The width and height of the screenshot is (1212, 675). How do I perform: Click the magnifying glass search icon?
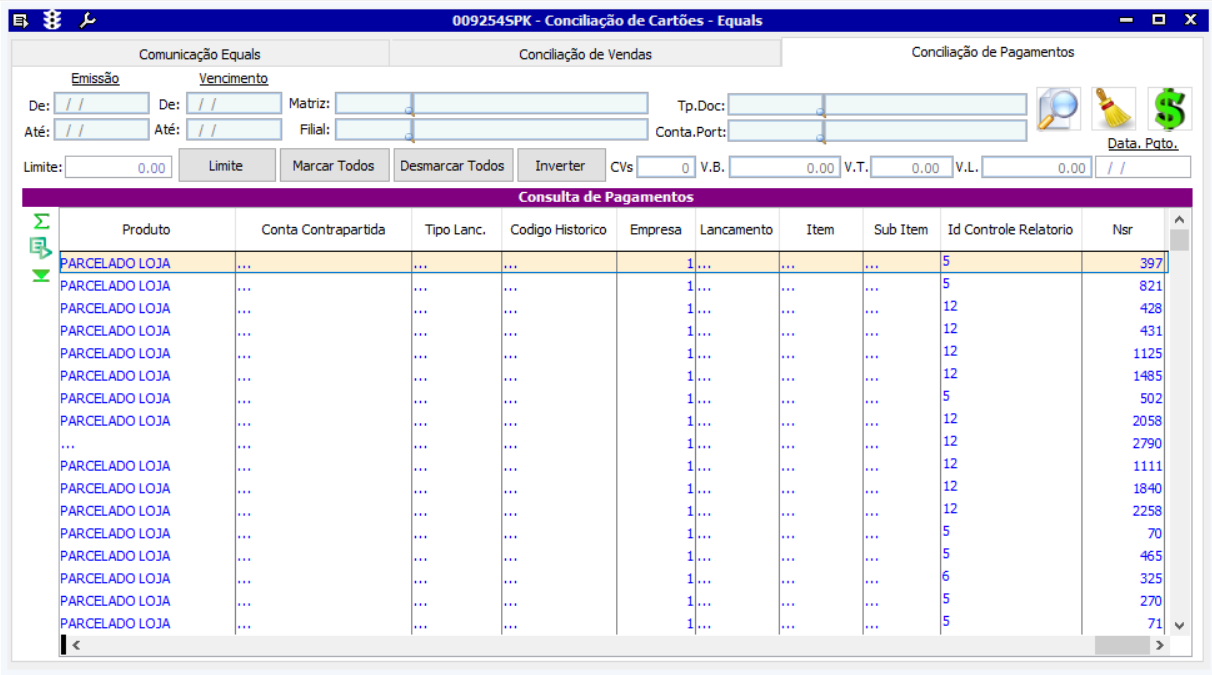tap(1057, 108)
